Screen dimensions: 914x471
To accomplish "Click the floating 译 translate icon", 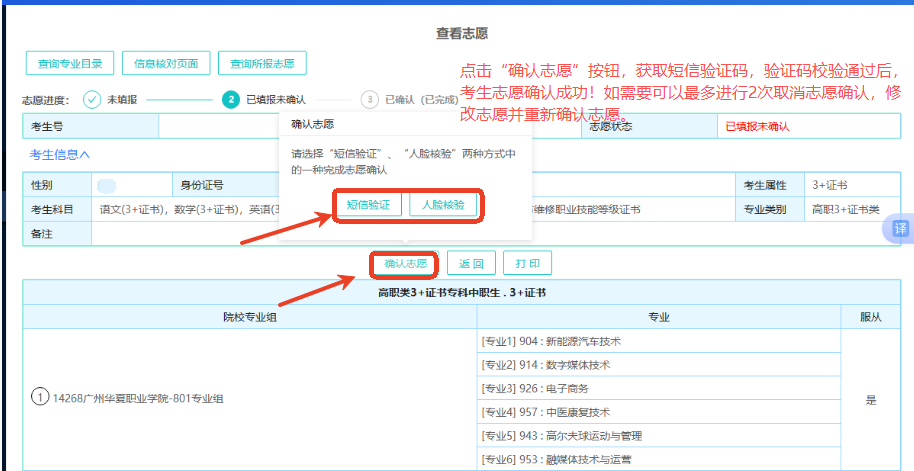I will tap(900, 229).
